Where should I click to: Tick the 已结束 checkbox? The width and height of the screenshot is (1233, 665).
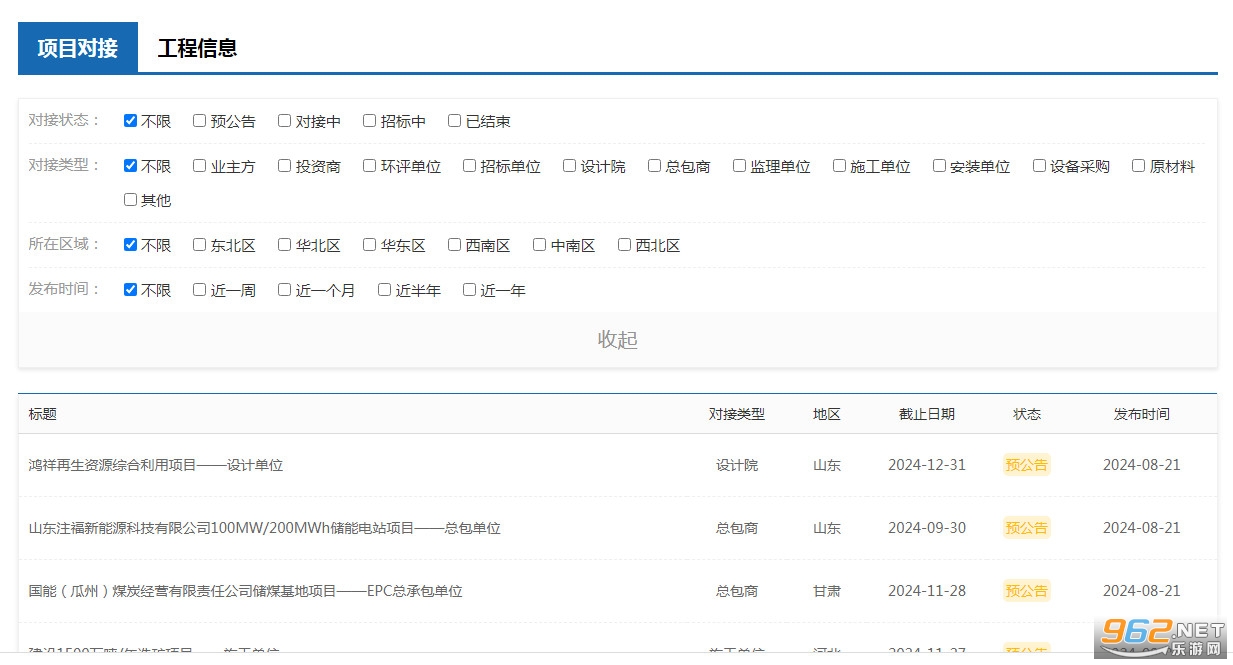[455, 121]
